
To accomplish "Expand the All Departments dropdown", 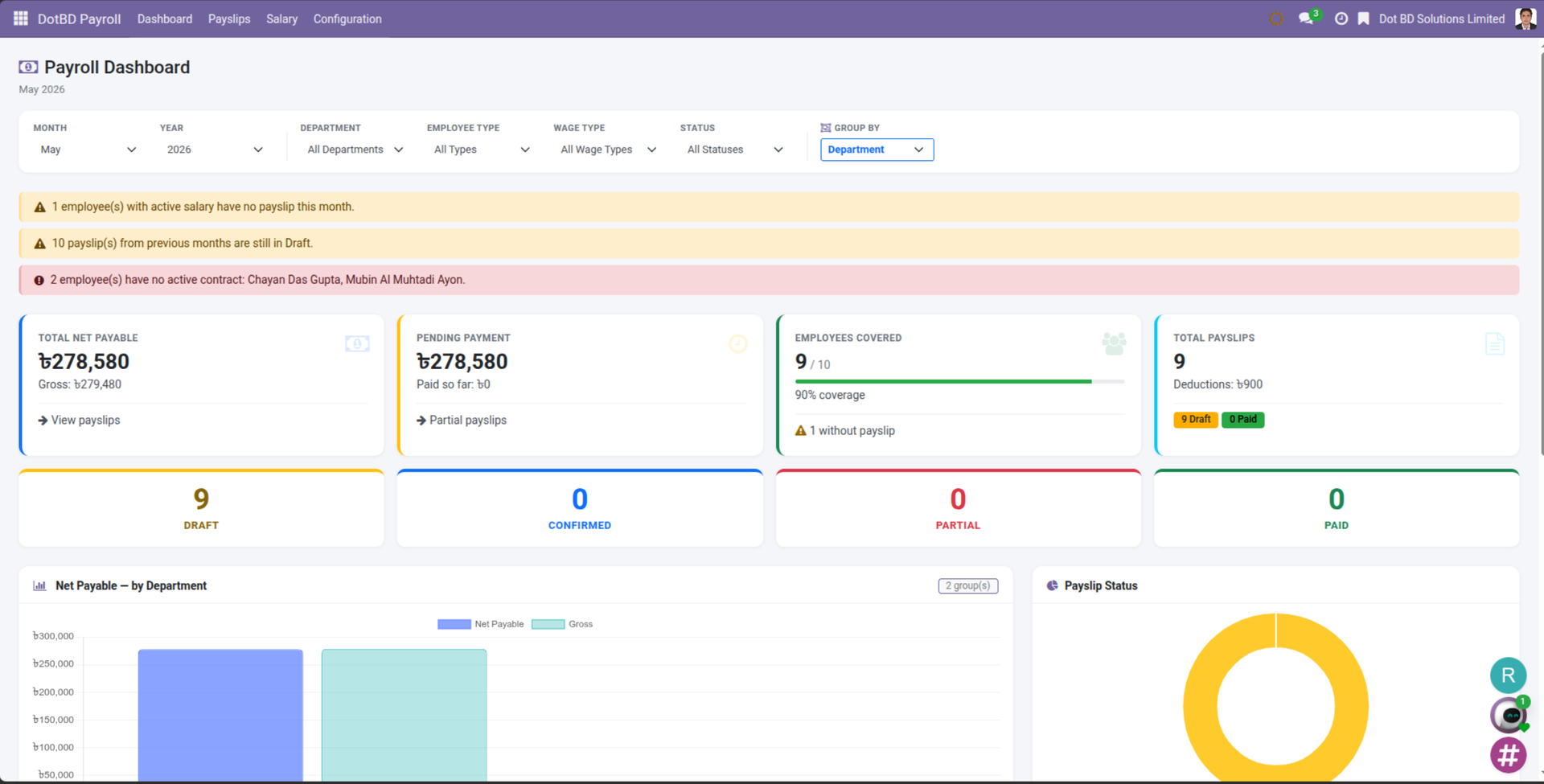I will coord(355,150).
